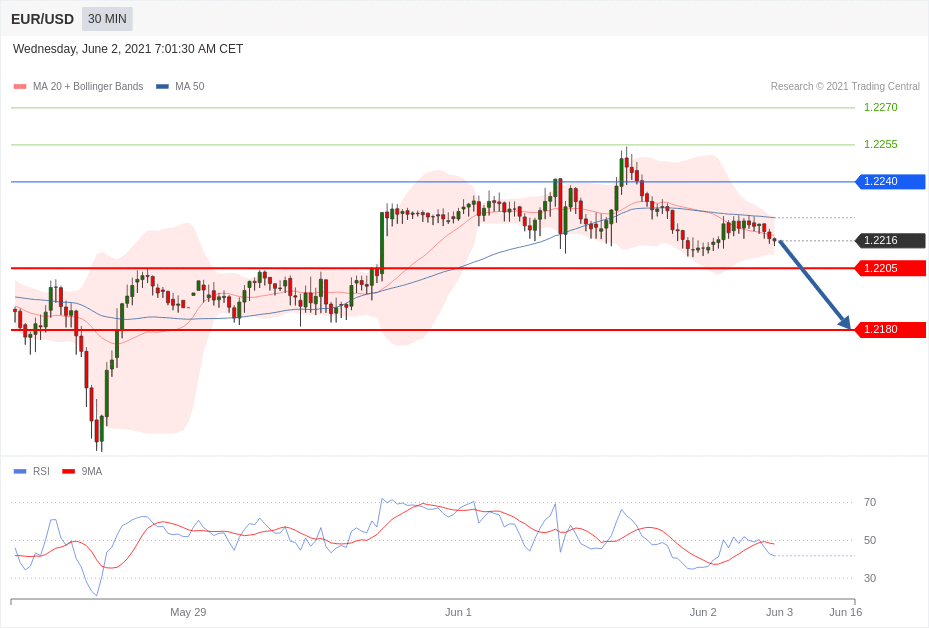Click the EUR/USD symbol title
This screenshot has height=629, width=929.
(42, 19)
